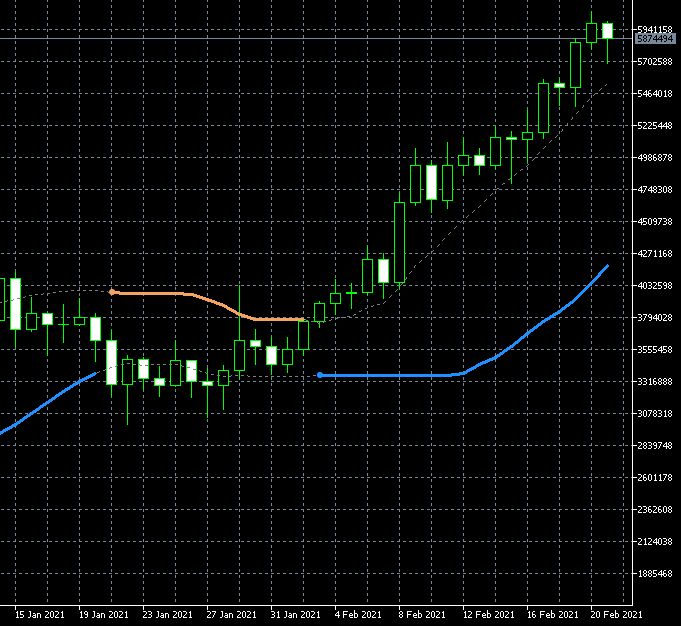Click the 31 Jan 2021 date label

pos(295,614)
